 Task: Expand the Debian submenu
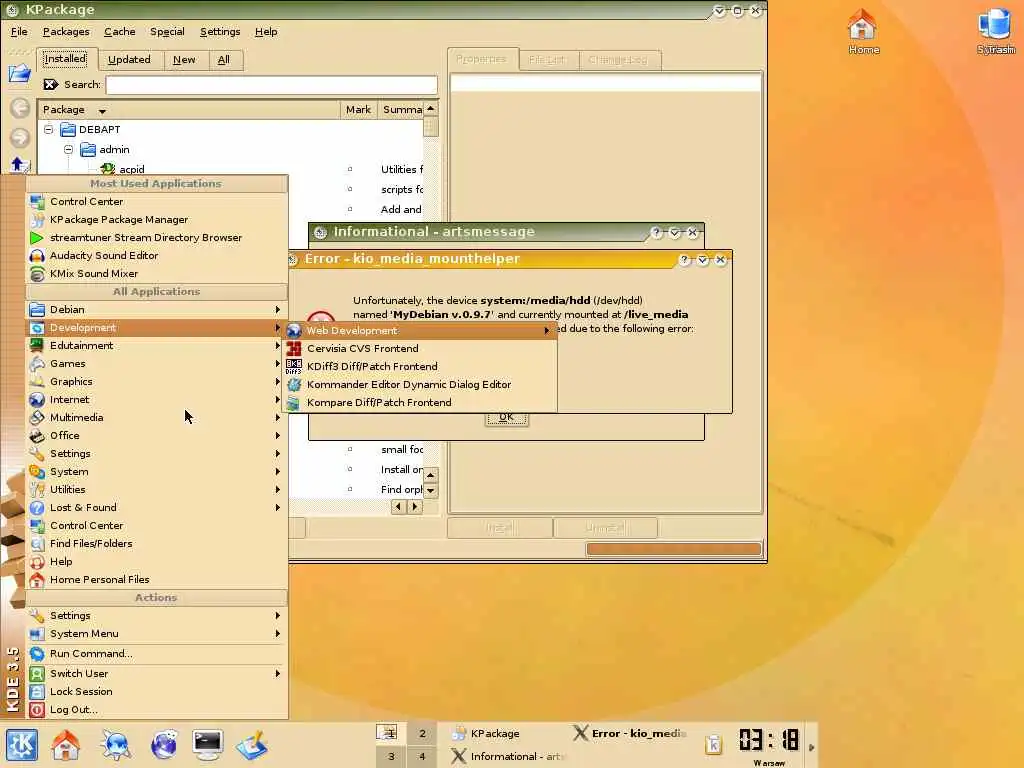157,310
